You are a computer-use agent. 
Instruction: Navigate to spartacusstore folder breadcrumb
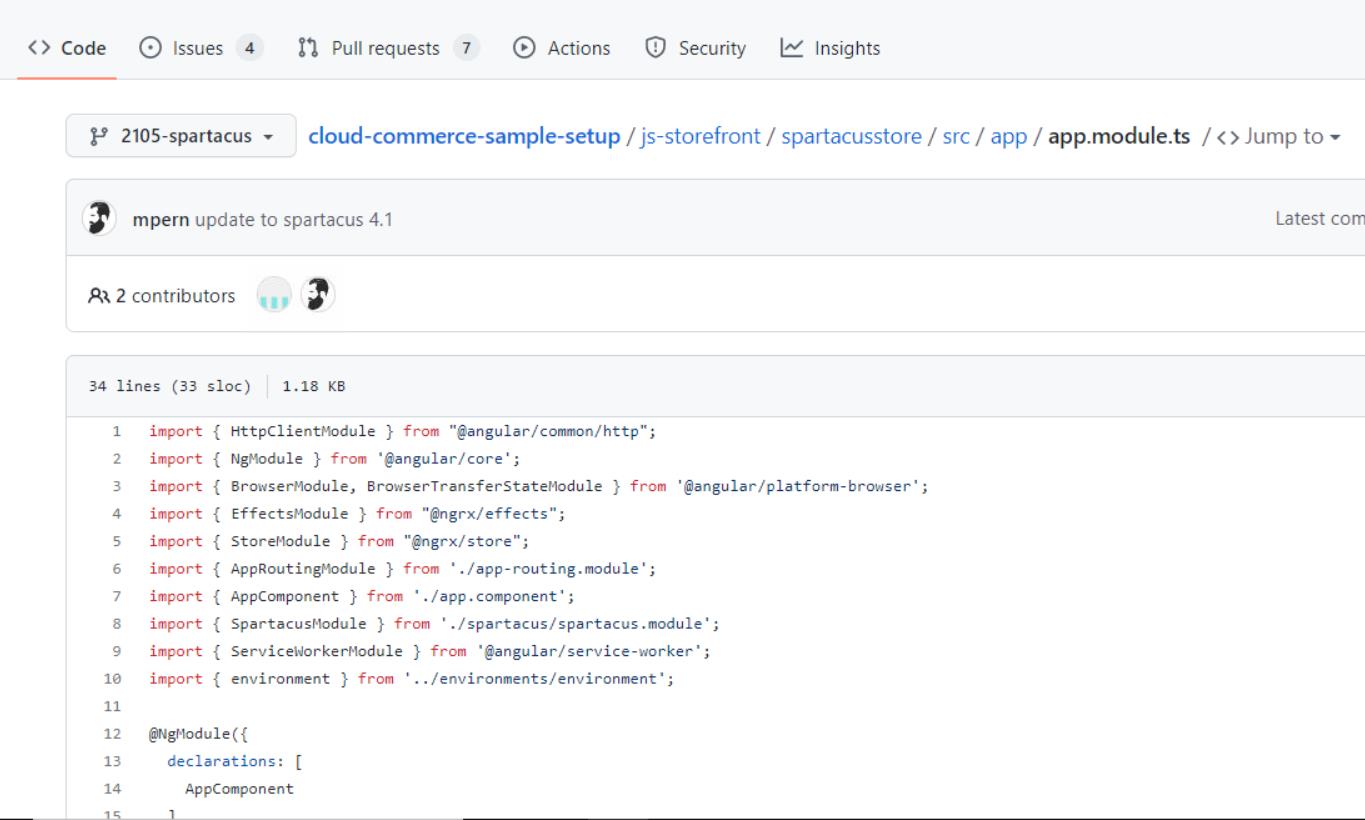click(851, 136)
